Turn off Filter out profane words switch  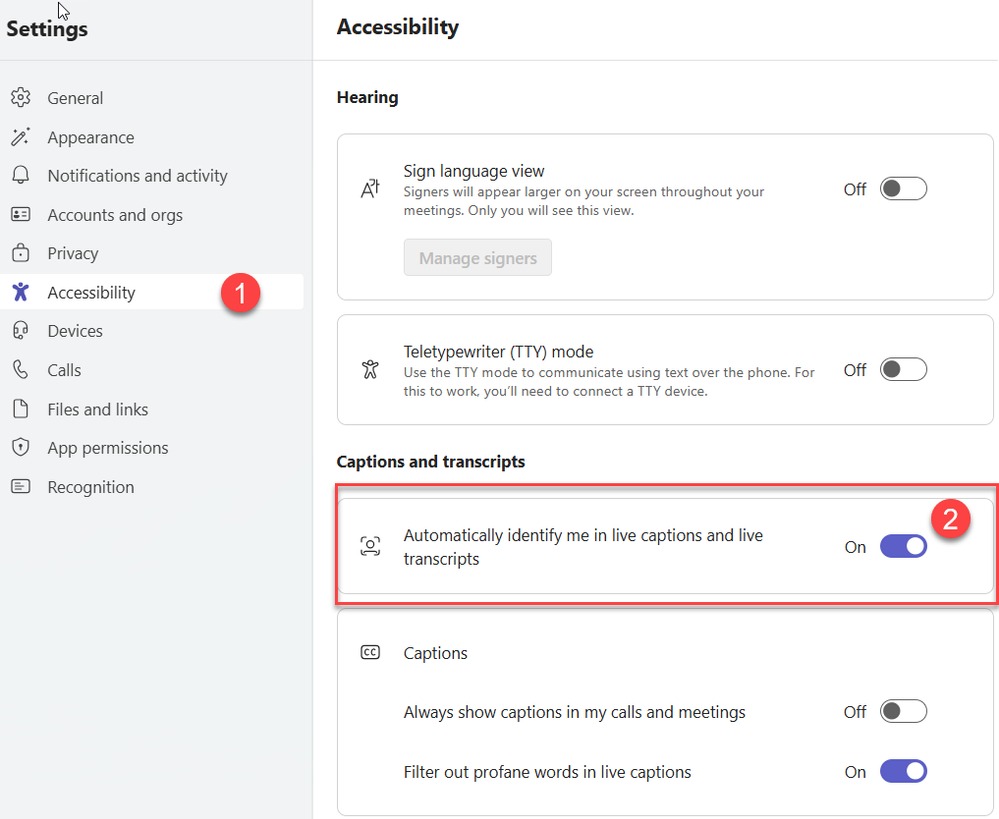point(903,772)
